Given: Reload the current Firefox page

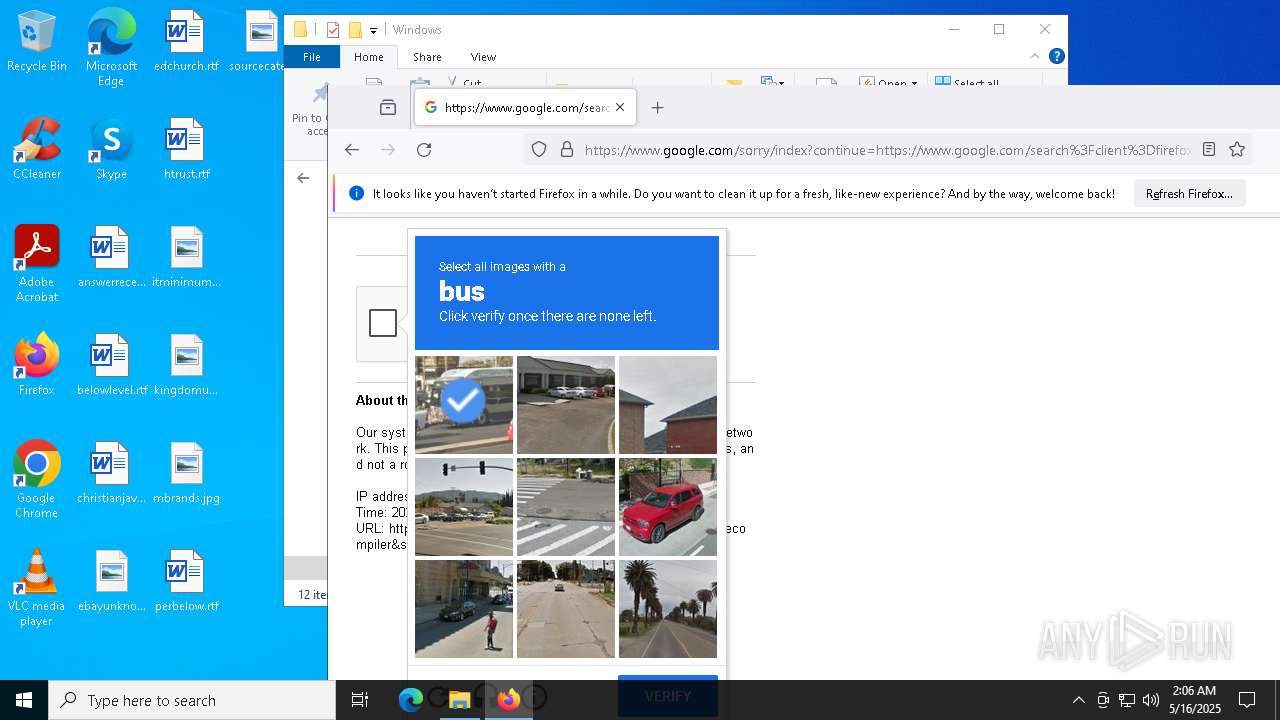Looking at the screenshot, I should [x=424, y=150].
